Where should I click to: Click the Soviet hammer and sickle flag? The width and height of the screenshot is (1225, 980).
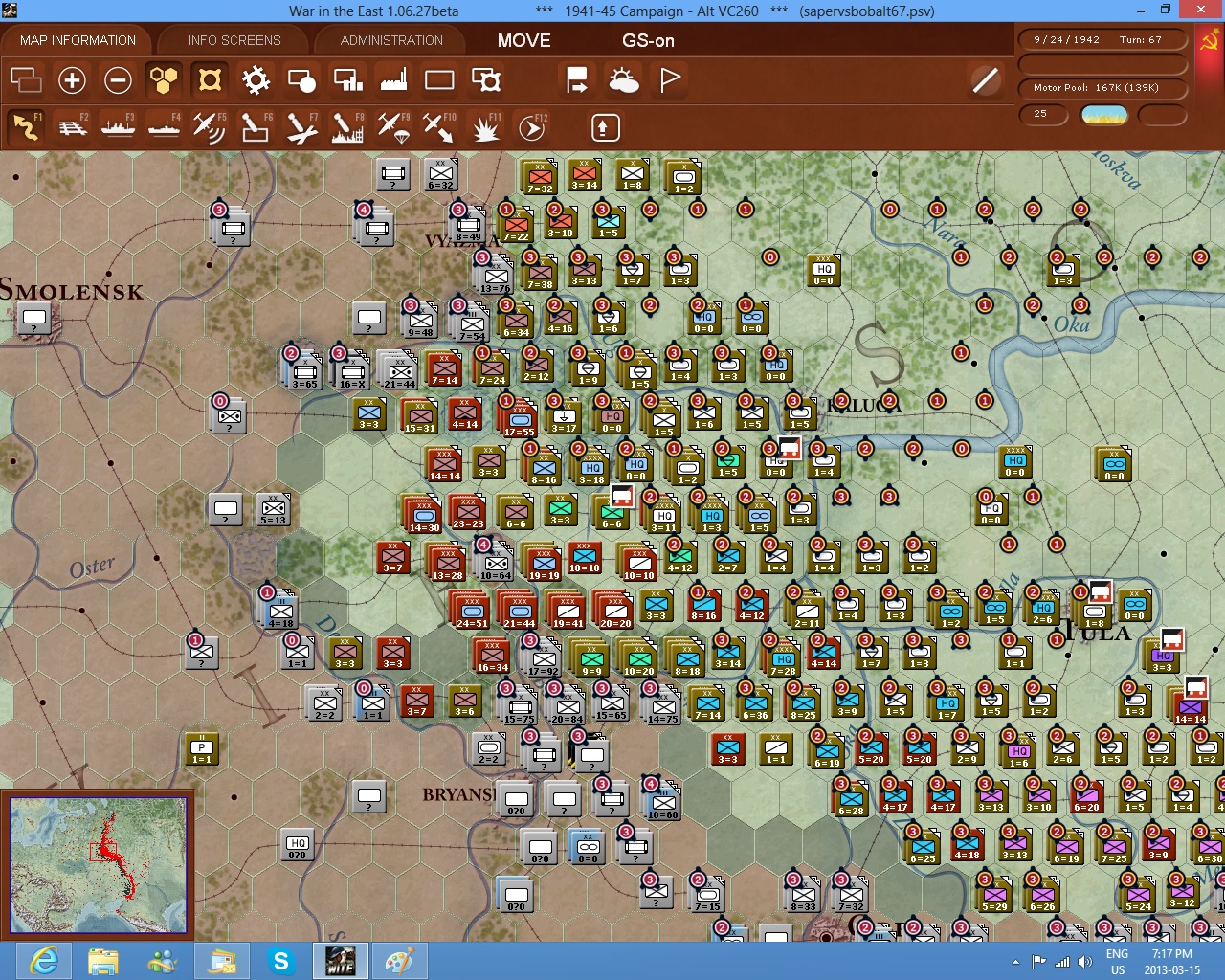click(x=1208, y=41)
